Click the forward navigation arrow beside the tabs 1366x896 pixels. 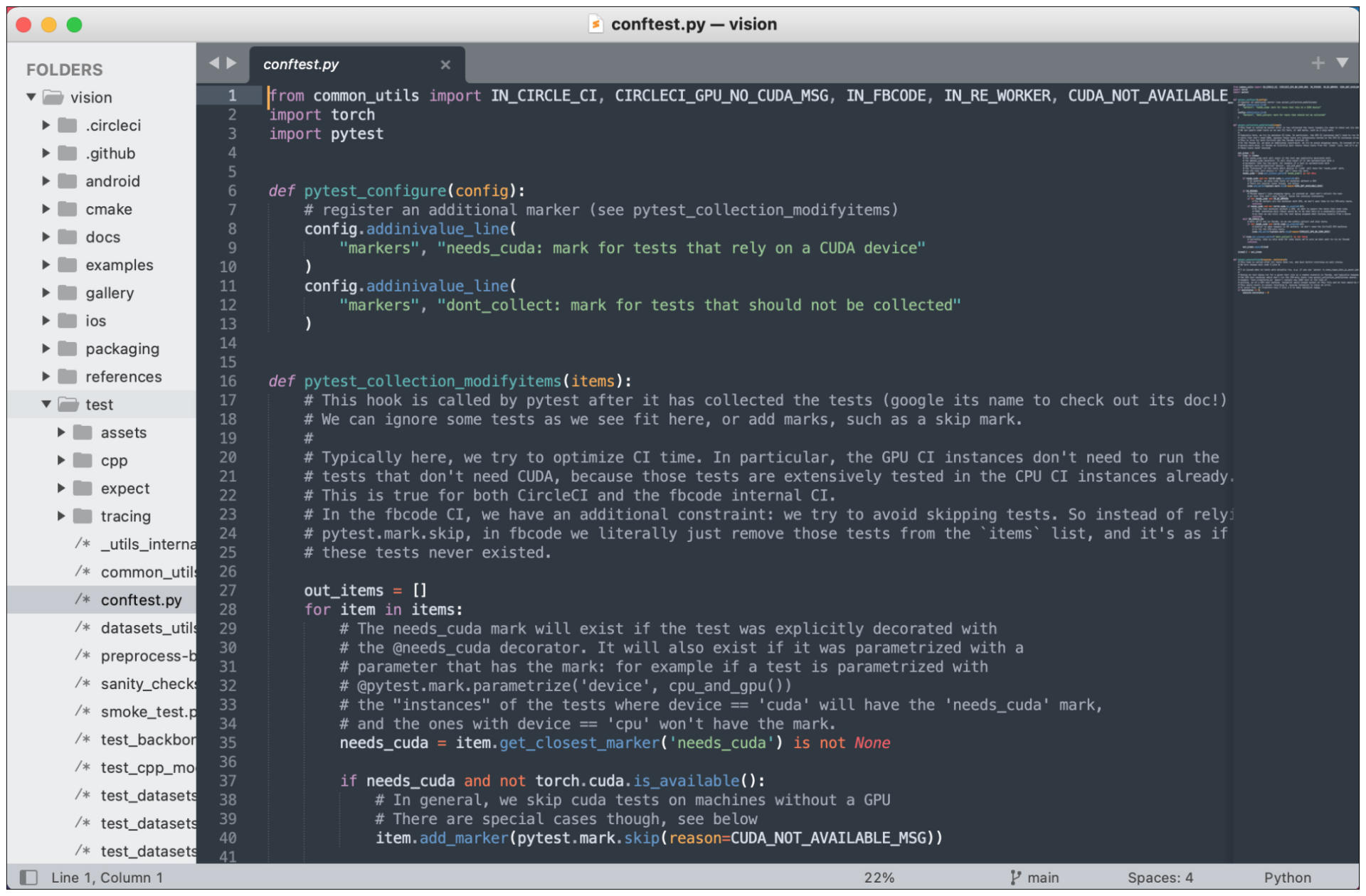click(232, 63)
